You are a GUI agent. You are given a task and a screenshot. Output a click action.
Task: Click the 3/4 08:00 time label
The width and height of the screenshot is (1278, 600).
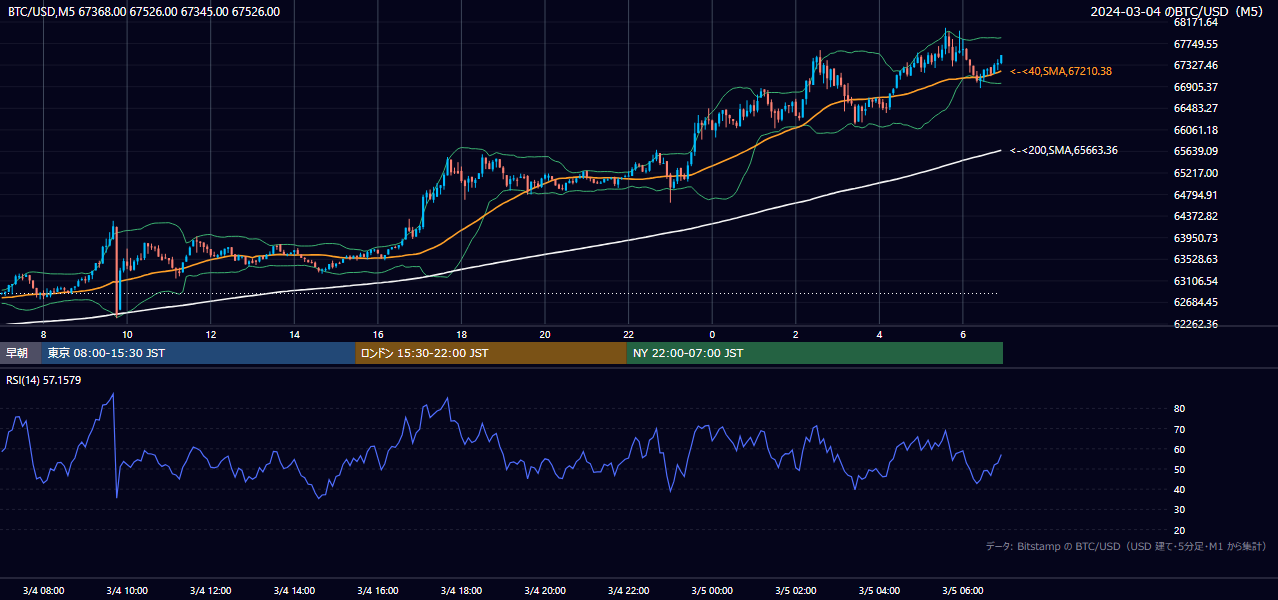point(43,591)
